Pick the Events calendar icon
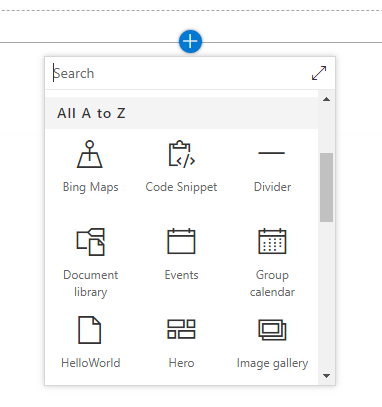This screenshot has height=407, width=382. (x=181, y=241)
